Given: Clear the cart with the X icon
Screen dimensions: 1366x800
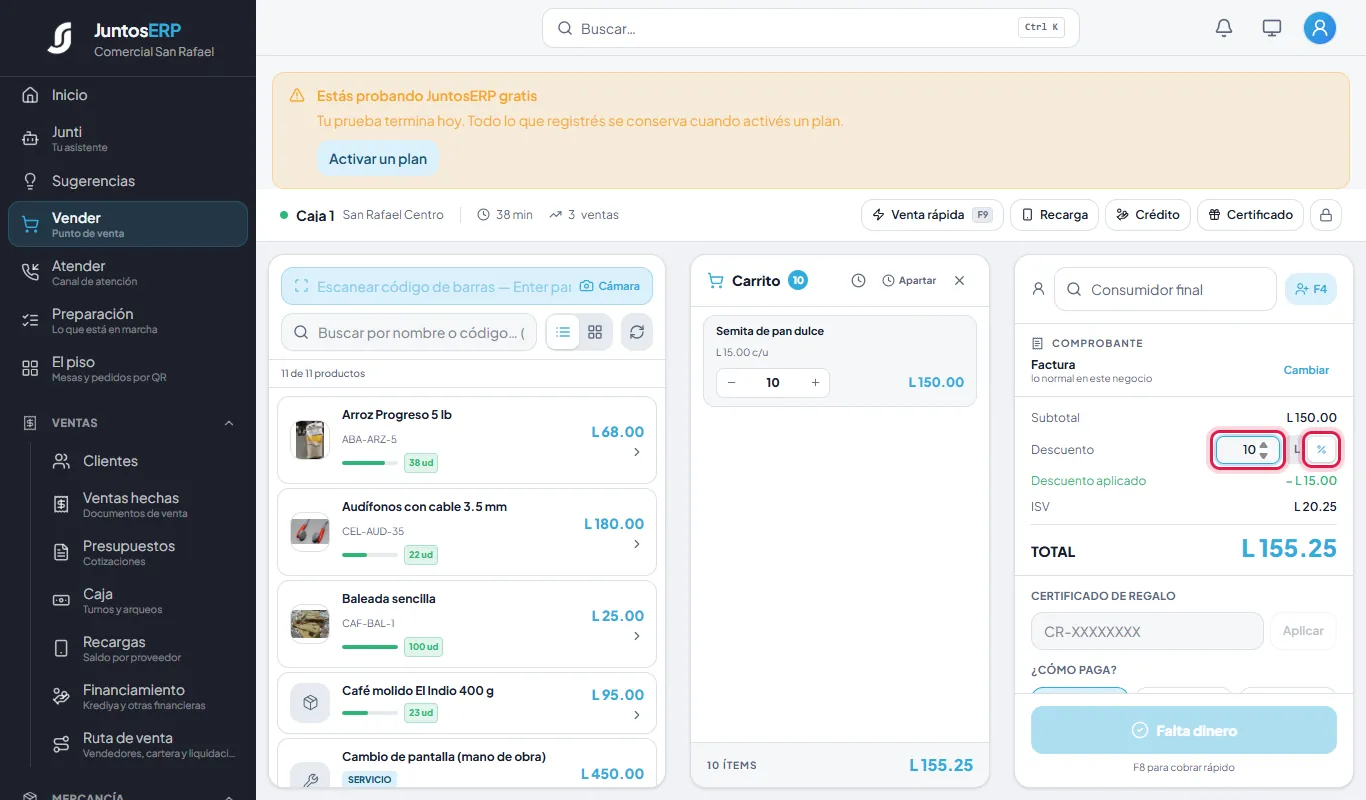Looking at the screenshot, I should coord(960,281).
